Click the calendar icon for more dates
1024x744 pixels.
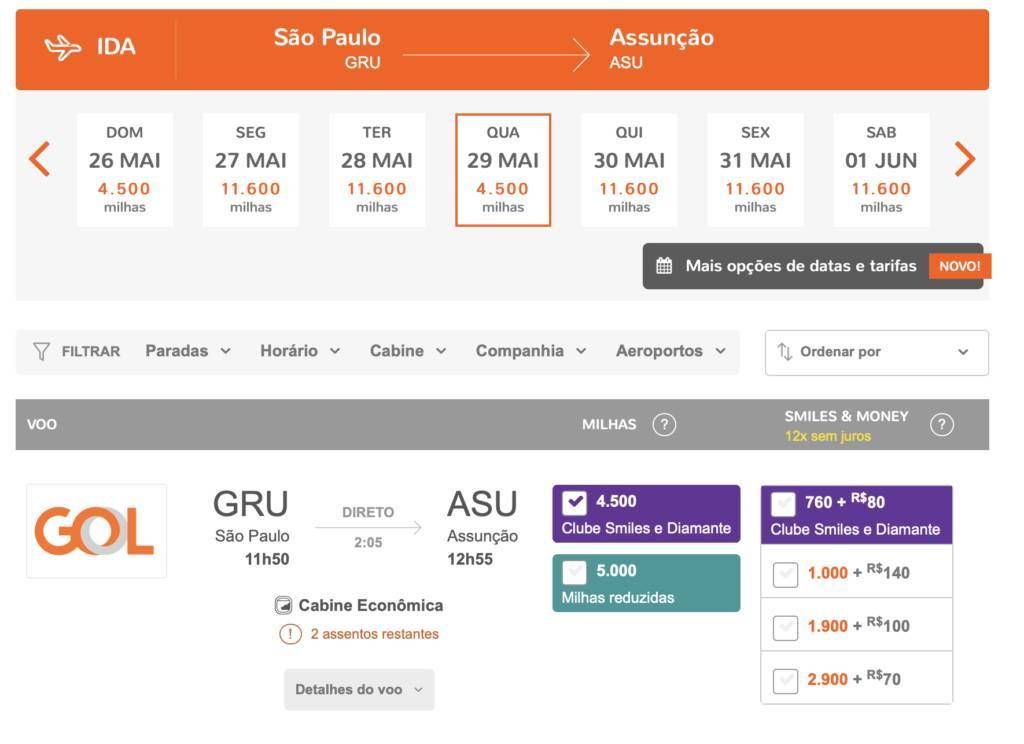coord(664,266)
